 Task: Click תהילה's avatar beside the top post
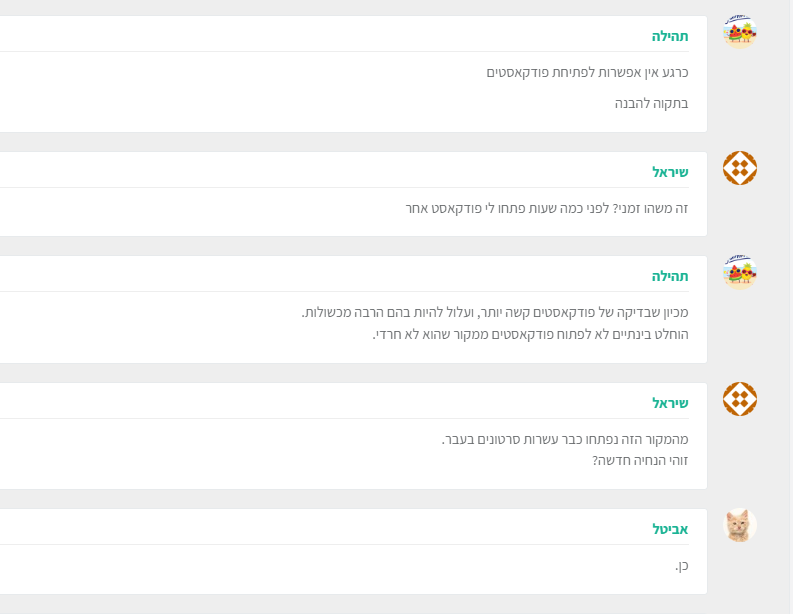[739, 32]
